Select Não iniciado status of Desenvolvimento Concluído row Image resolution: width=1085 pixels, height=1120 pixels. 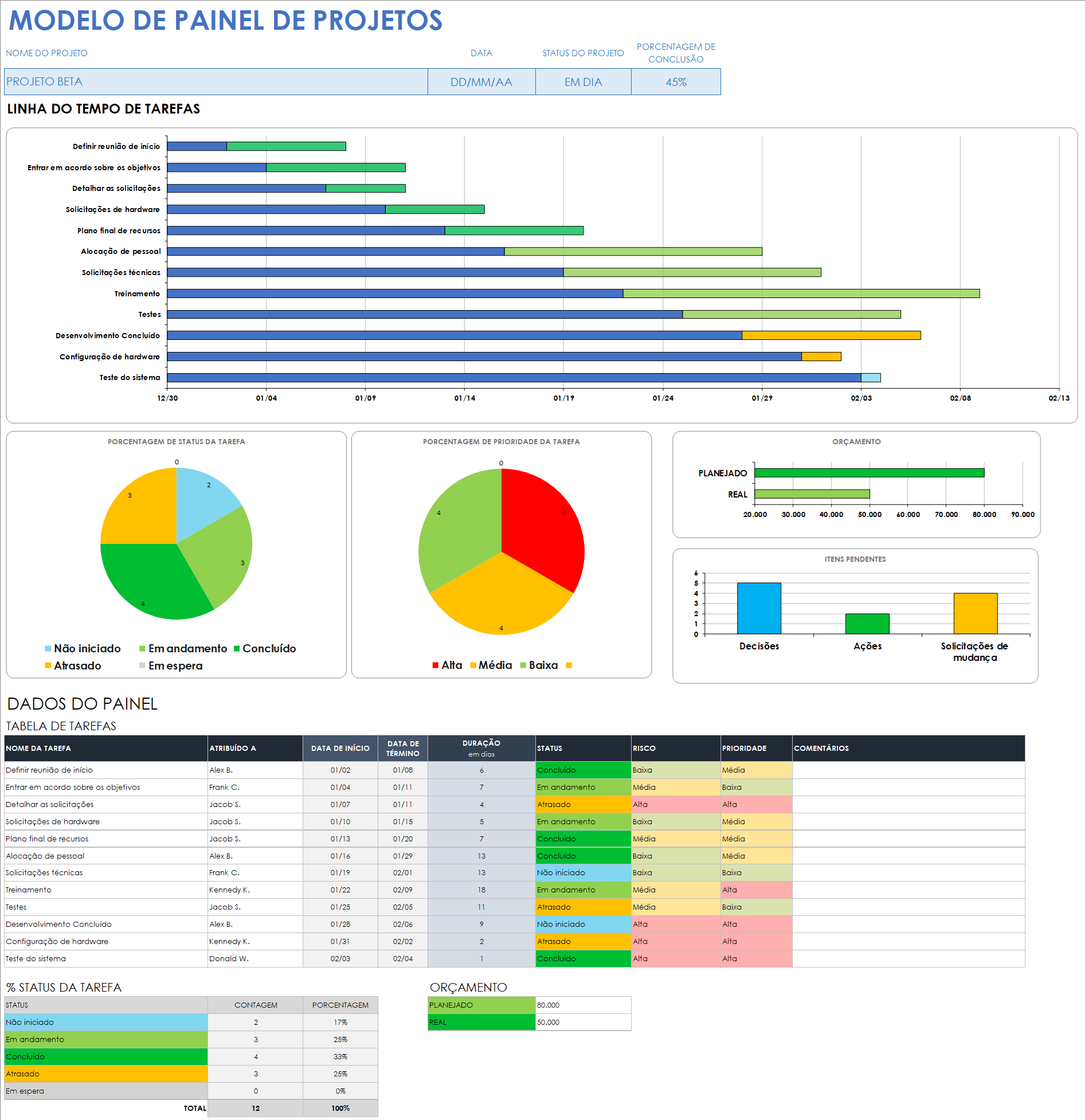coord(583,925)
